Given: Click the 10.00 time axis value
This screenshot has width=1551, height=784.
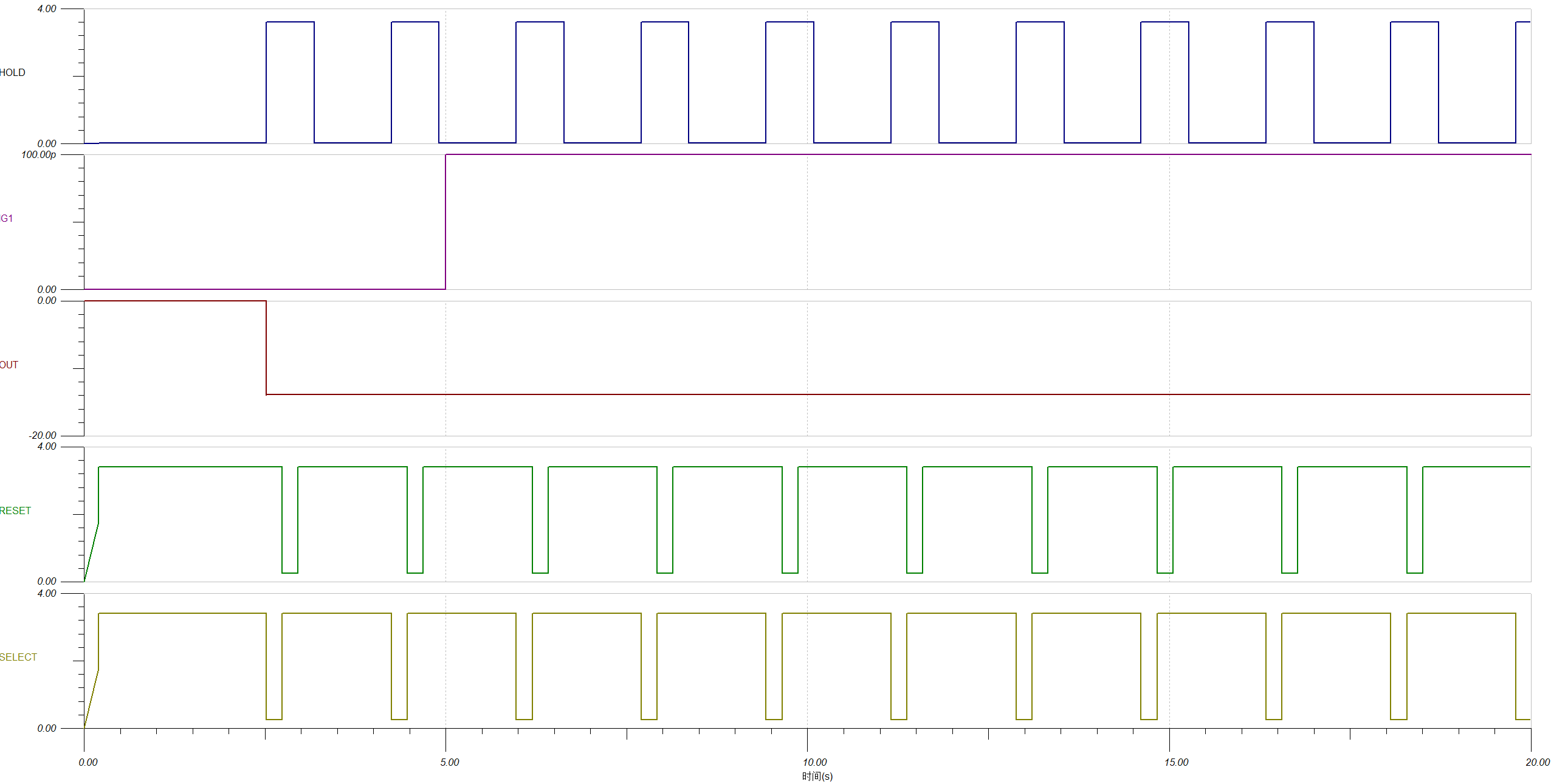Looking at the screenshot, I should point(814,762).
